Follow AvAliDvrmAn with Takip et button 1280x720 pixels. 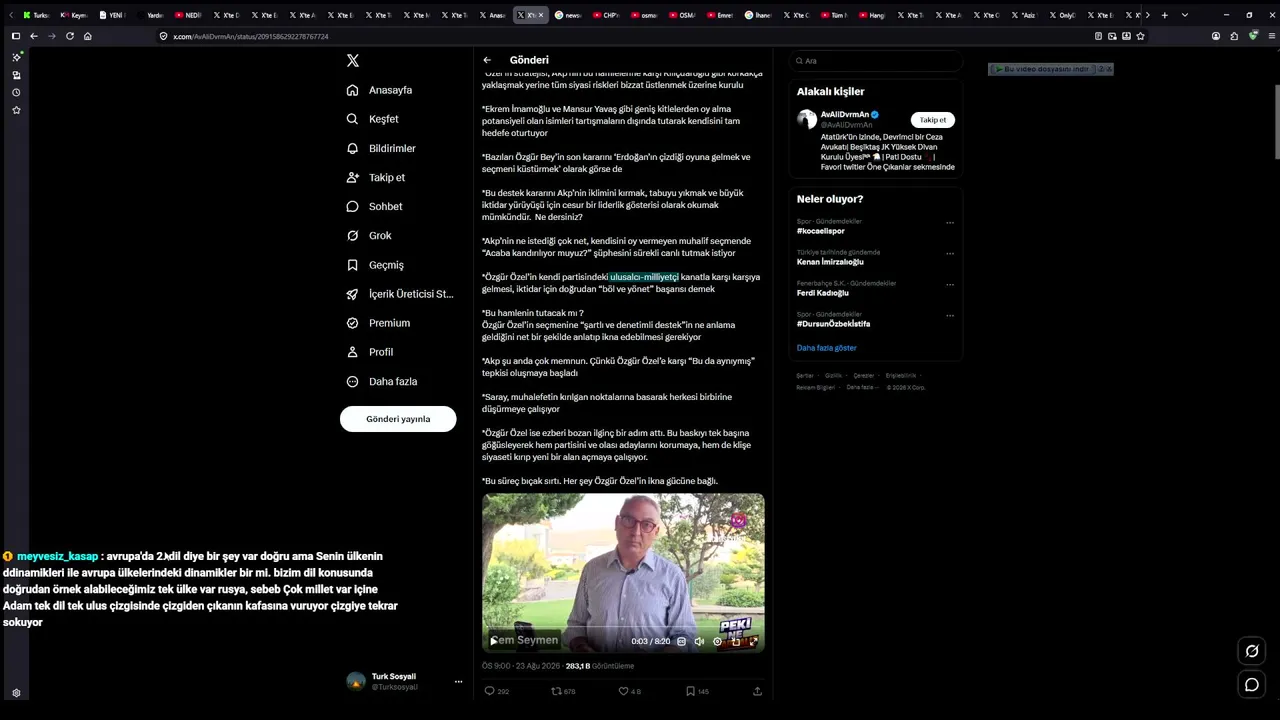(x=933, y=120)
